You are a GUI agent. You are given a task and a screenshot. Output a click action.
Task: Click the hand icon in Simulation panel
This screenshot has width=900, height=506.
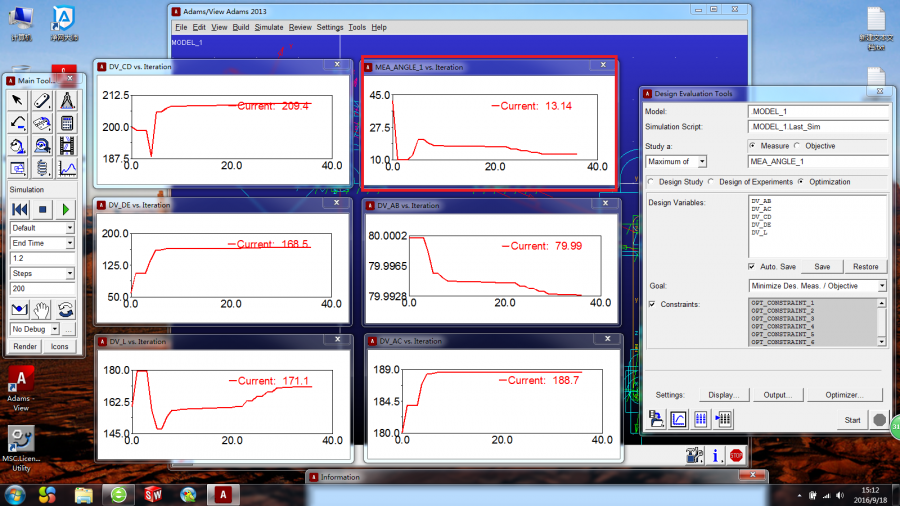[x=42, y=310]
